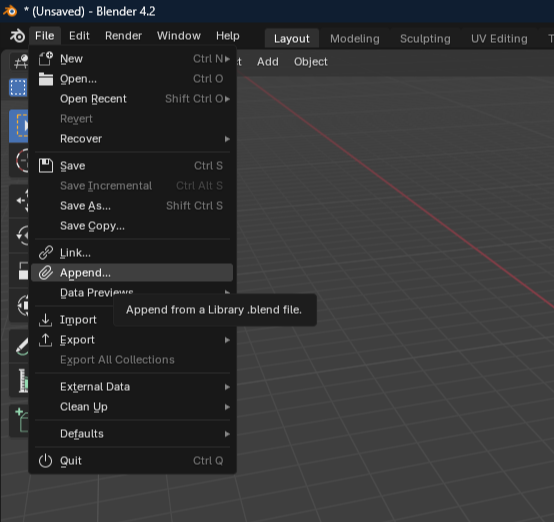
Task: Choose Quit from File menu
Action: pyautogui.click(x=132, y=461)
